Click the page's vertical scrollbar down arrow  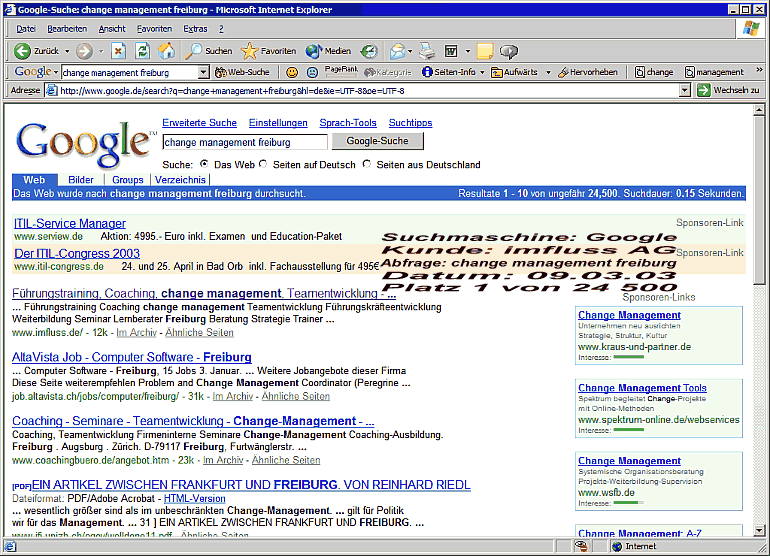click(x=759, y=530)
